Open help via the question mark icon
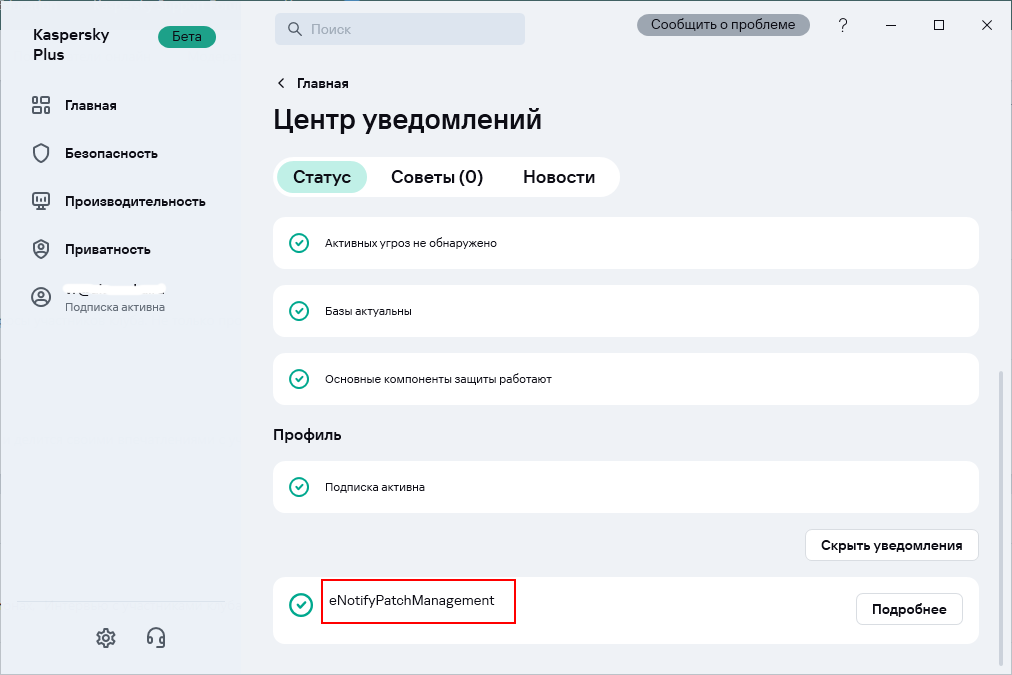This screenshot has height=675, width=1012. 842,25
